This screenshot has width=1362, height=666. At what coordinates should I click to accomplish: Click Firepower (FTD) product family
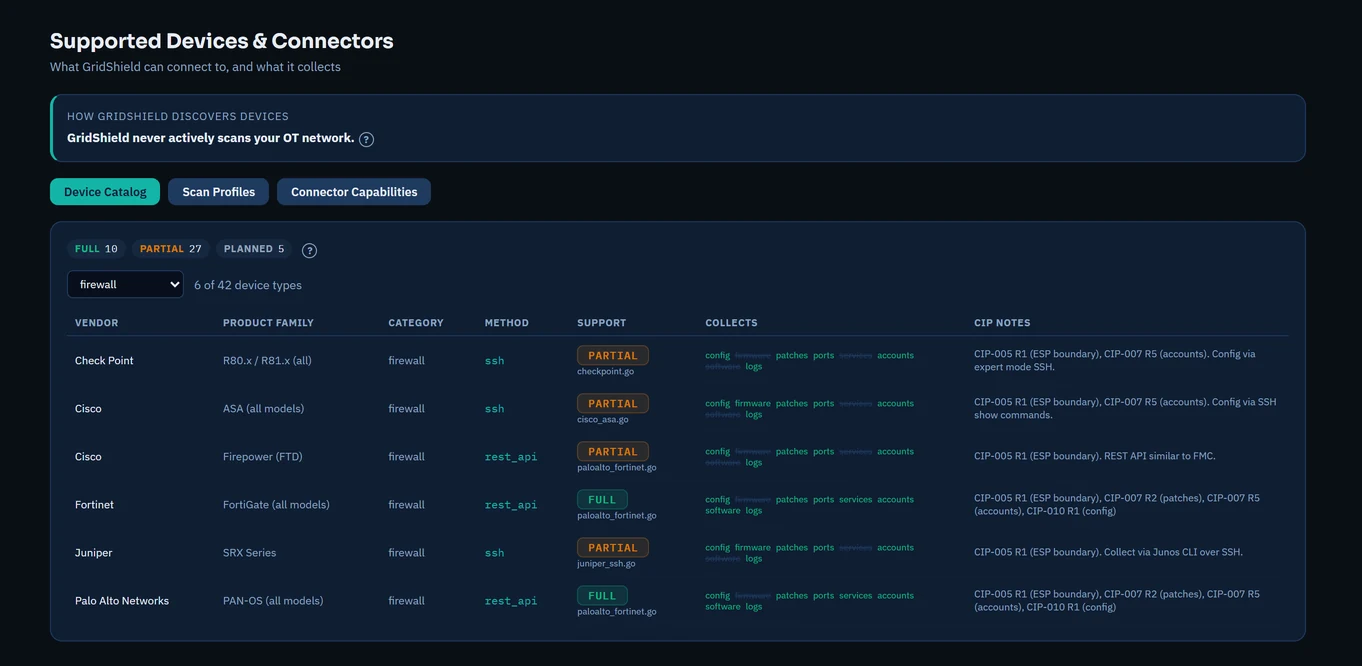coord(262,456)
